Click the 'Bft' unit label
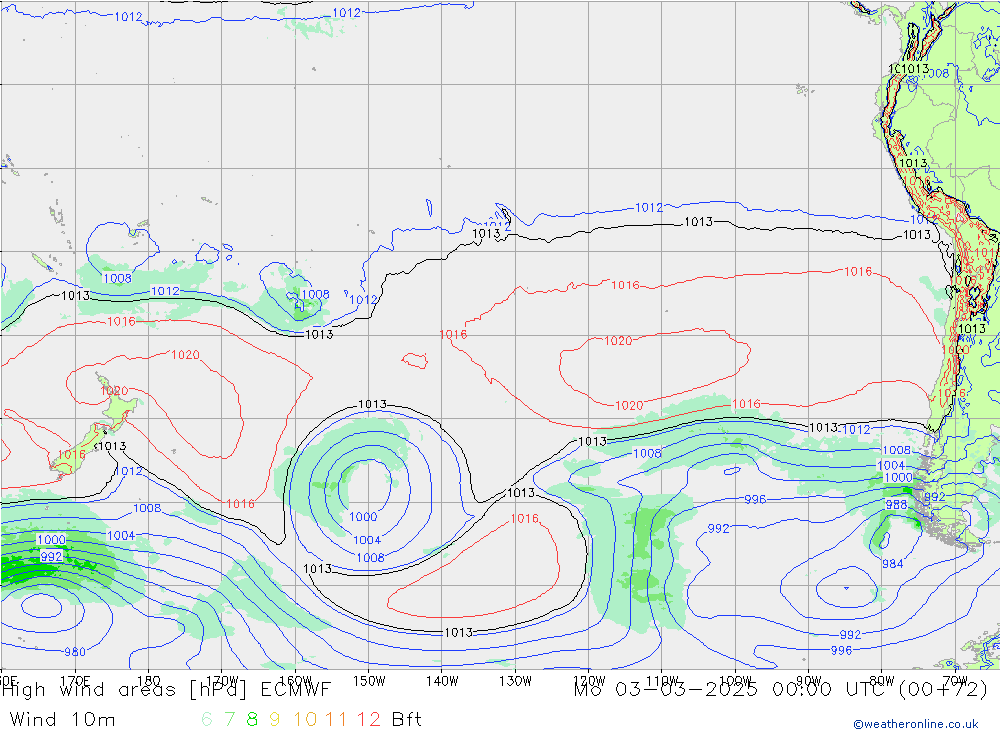Image resolution: width=1000 pixels, height=733 pixels. coord(407,720)
